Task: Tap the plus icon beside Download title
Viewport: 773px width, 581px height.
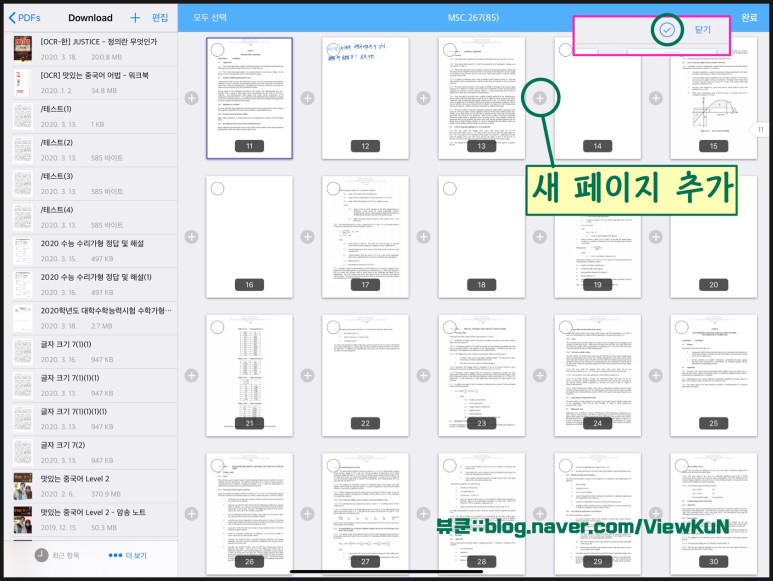Action: tap(135, 18)
